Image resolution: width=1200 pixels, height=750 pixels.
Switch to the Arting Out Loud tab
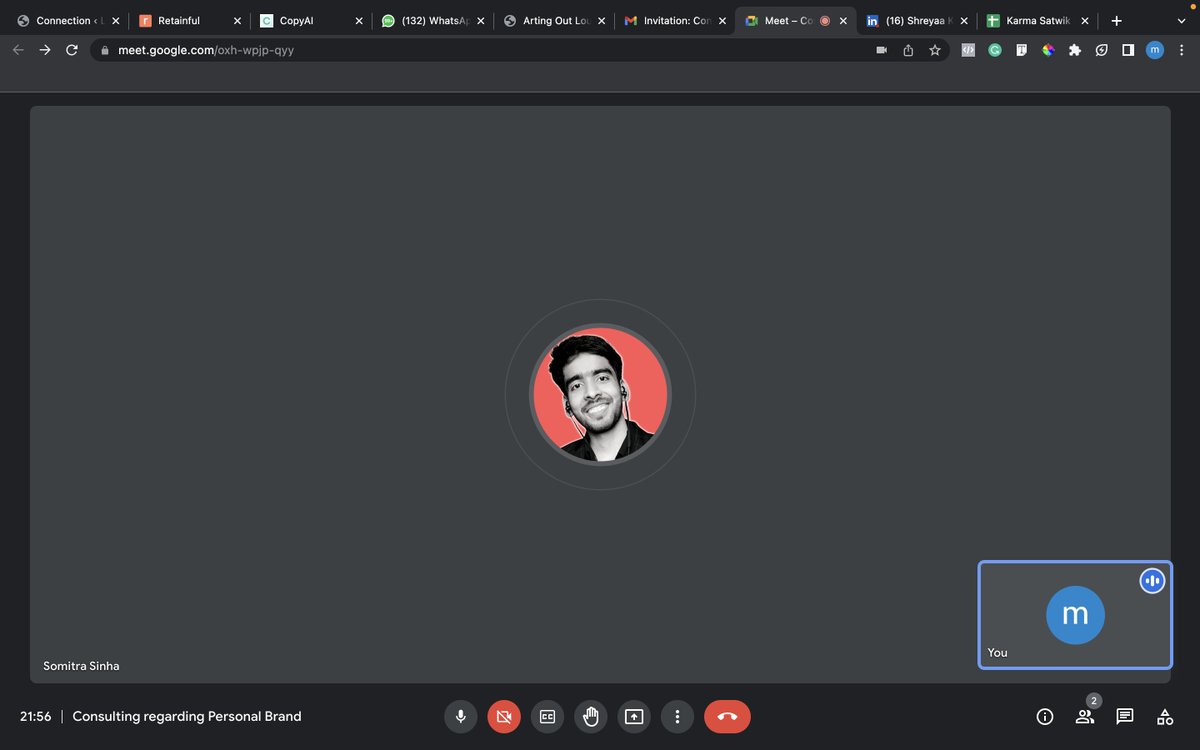coord(555,20)
